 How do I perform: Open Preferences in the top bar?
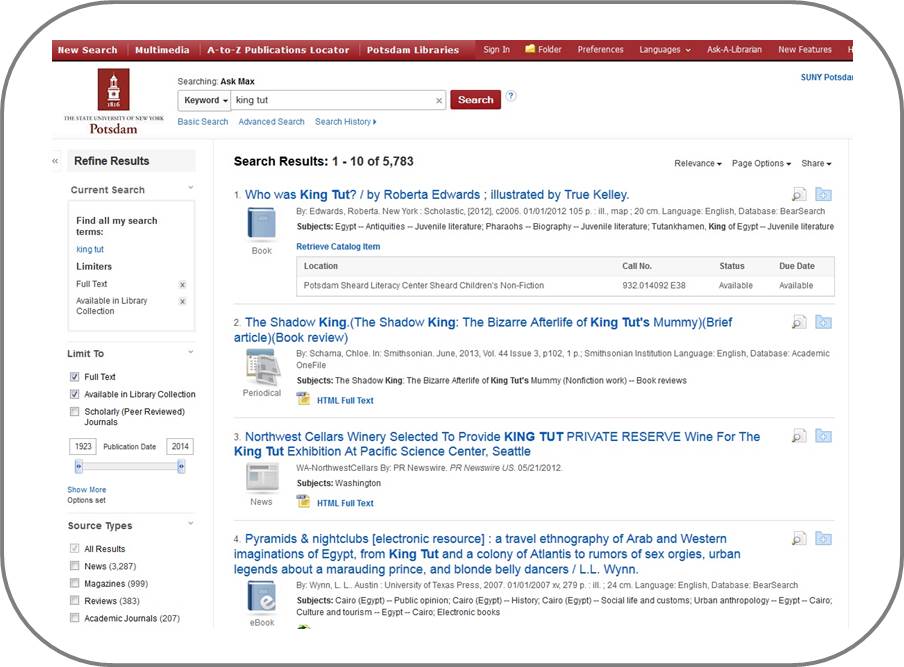600,50
